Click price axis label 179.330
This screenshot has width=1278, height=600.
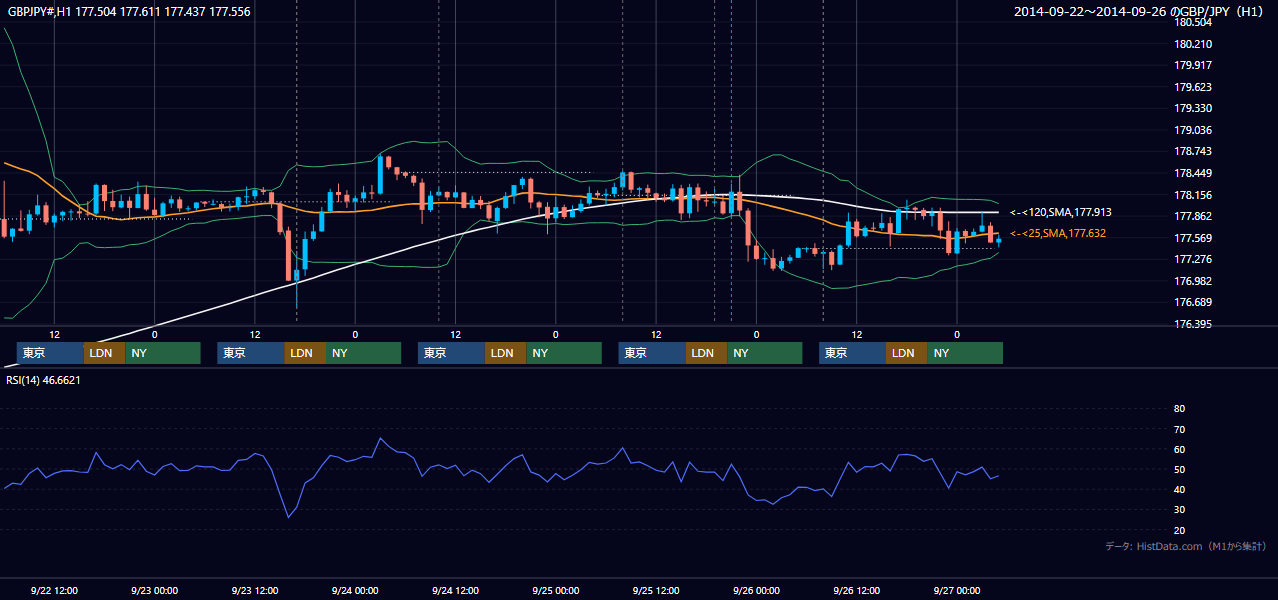point(1193,108)
